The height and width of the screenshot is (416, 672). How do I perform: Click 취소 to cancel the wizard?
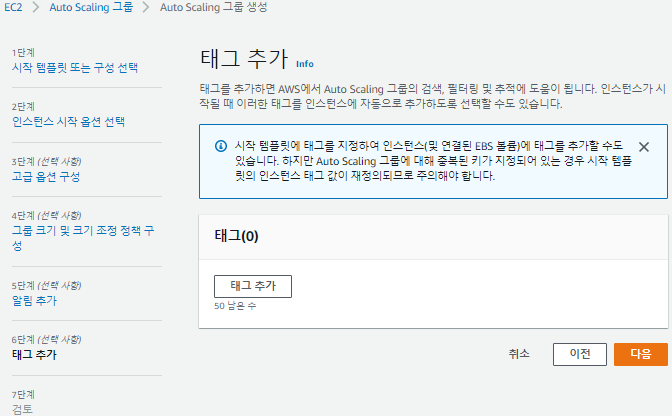coord(519,354)
